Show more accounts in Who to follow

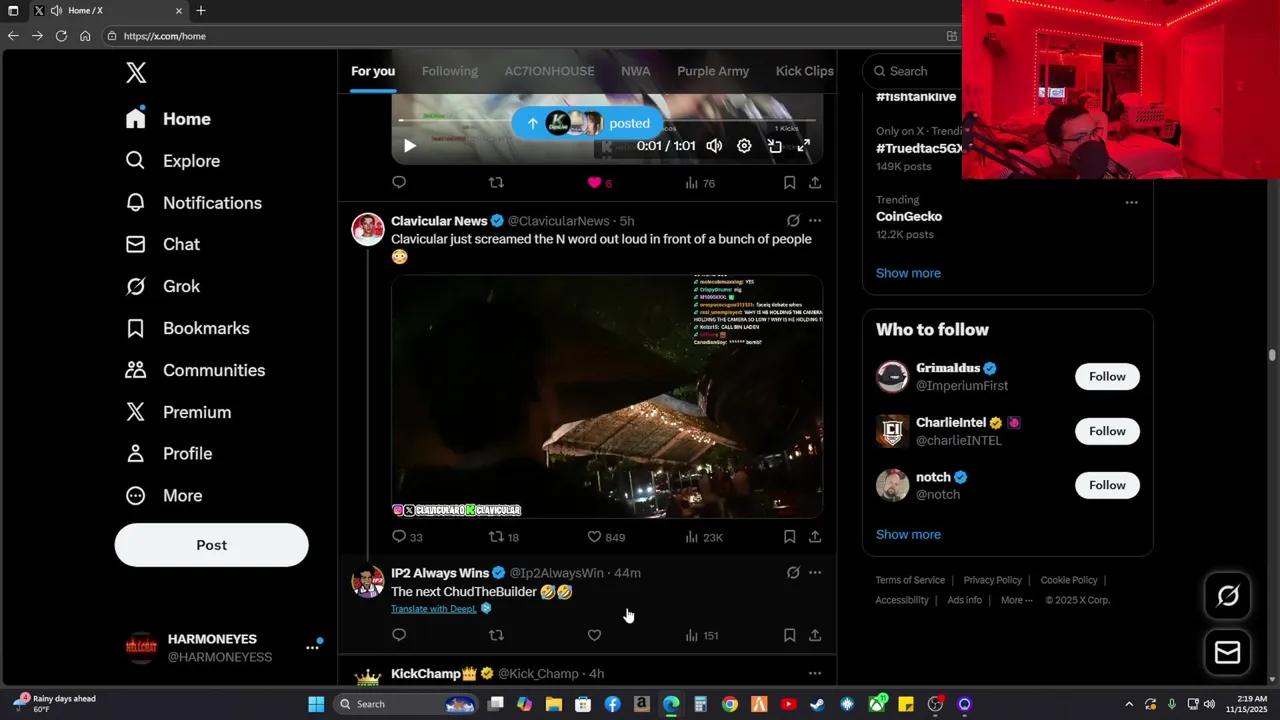[908, 534]
